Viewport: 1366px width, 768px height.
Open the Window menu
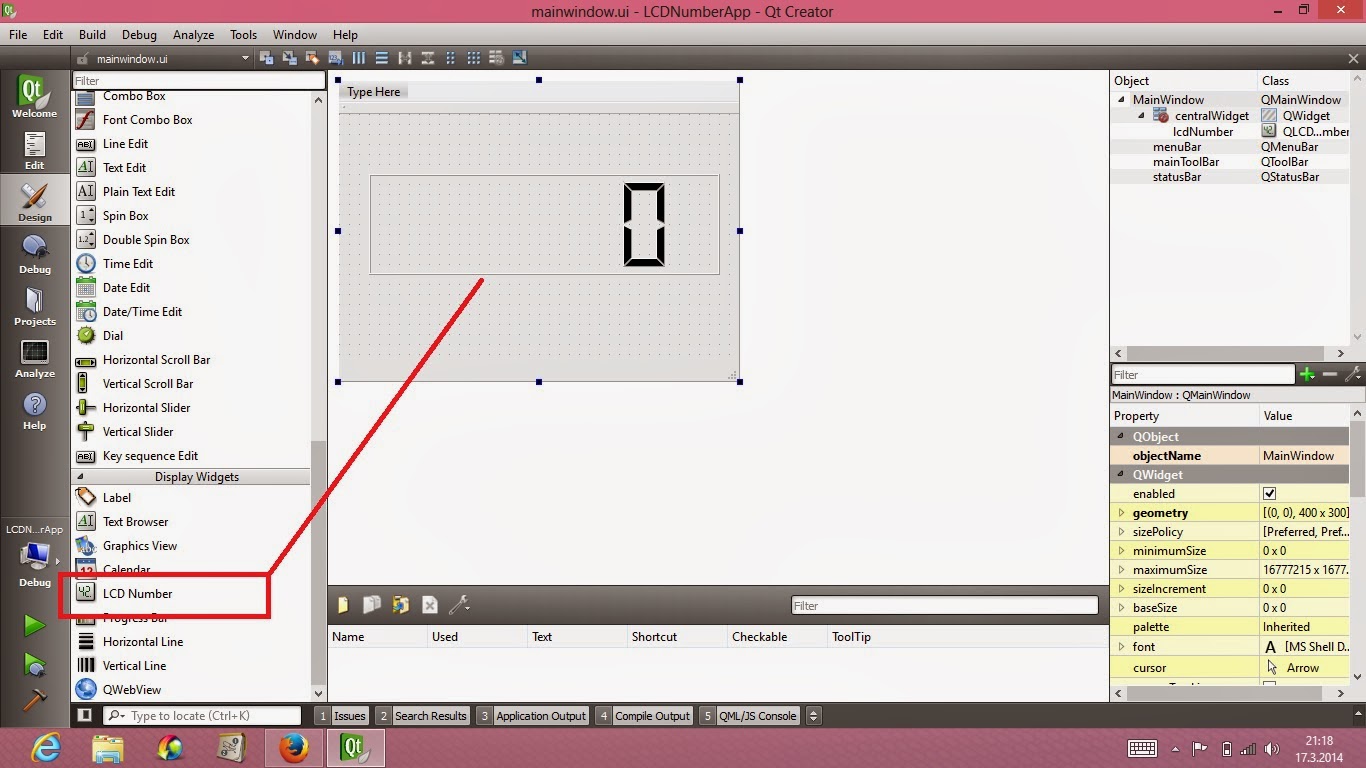[295, 34]
